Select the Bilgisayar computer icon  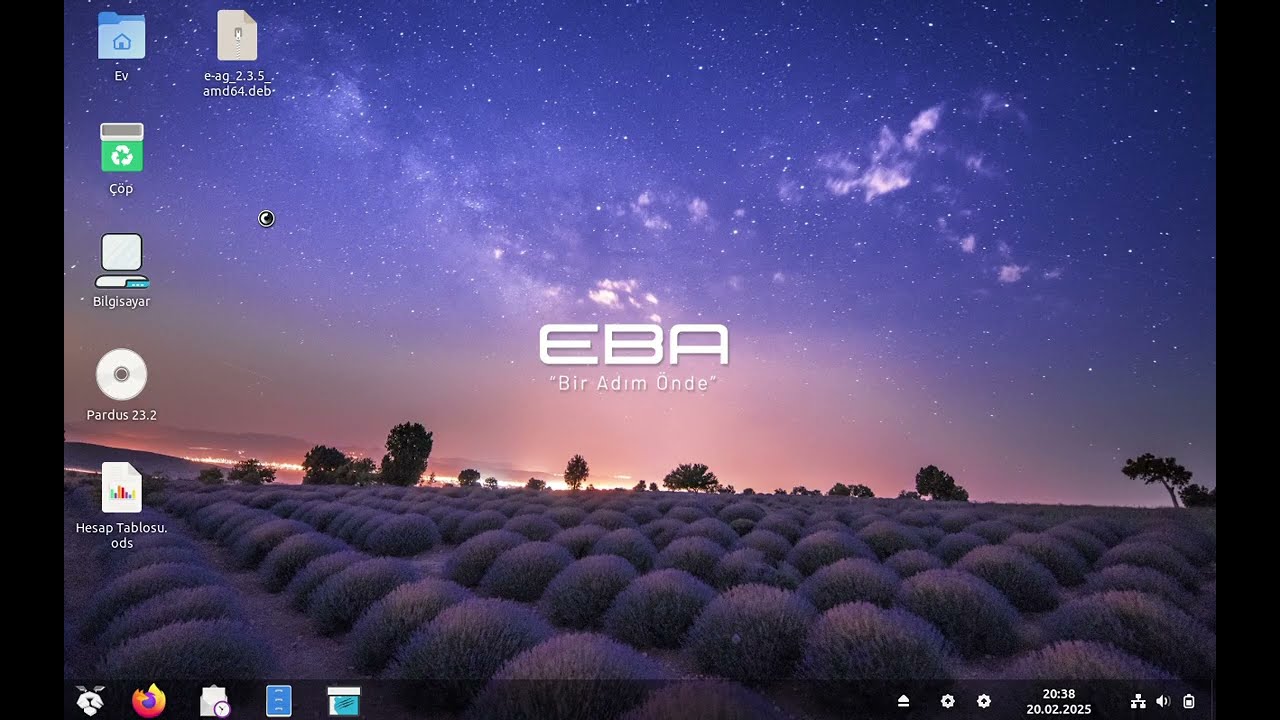(121, 261)
